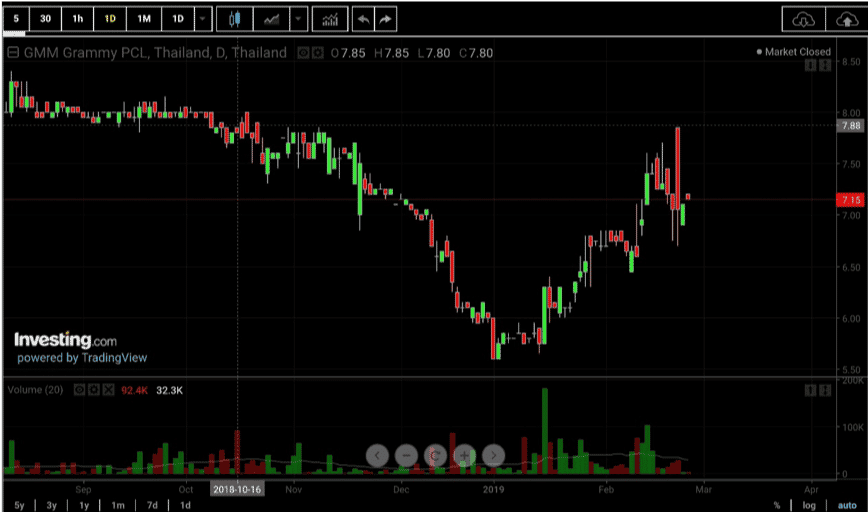Open the indicators icon in the toolbar
This screenshot has height=512, width=868.
pos(330,19)
